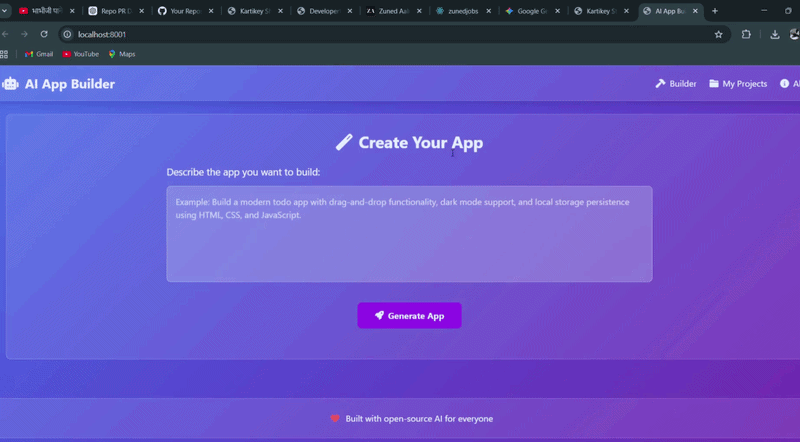Open the browser extensions puzzle icon

click(x=746, y=34)
